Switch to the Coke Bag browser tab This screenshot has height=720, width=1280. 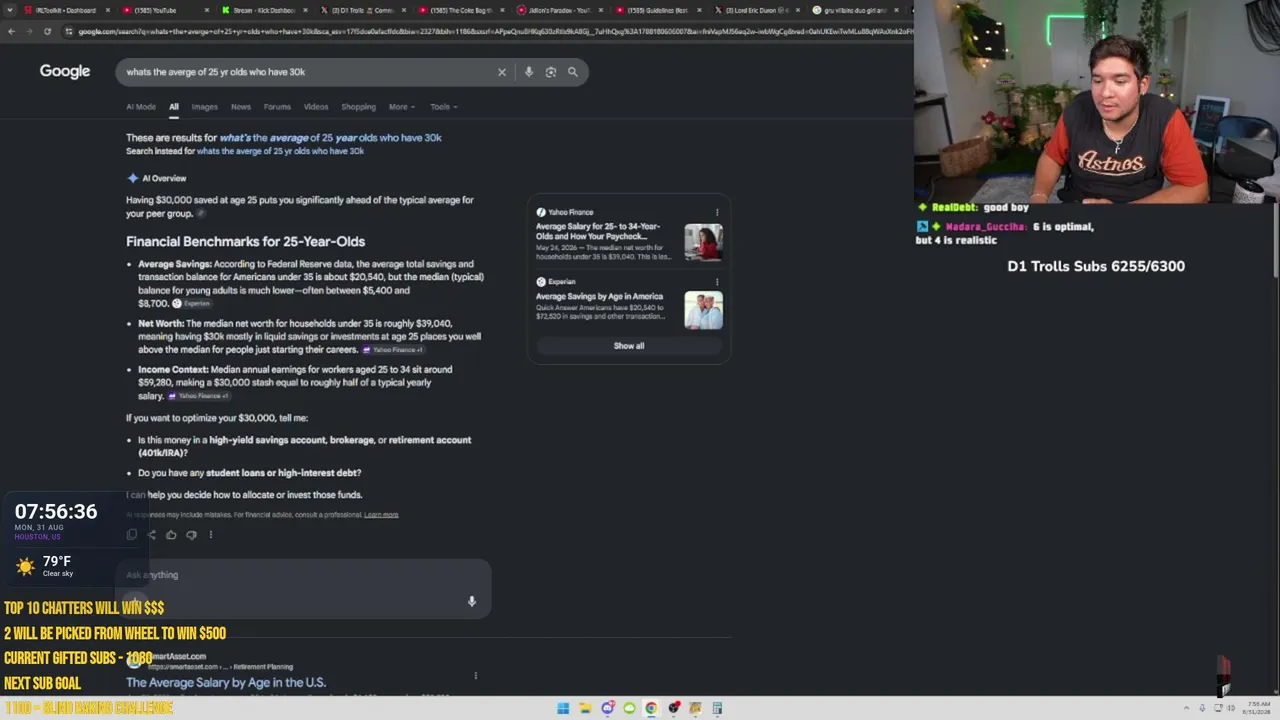[x=460, y=10]
